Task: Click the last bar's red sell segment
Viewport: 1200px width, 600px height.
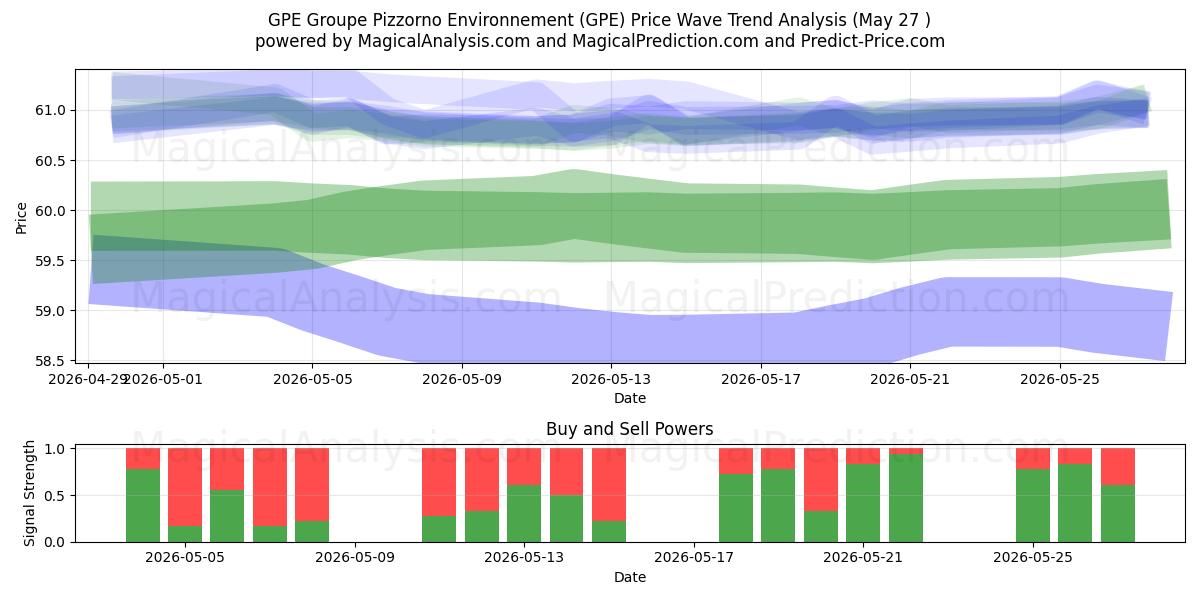Action: 1118,467
